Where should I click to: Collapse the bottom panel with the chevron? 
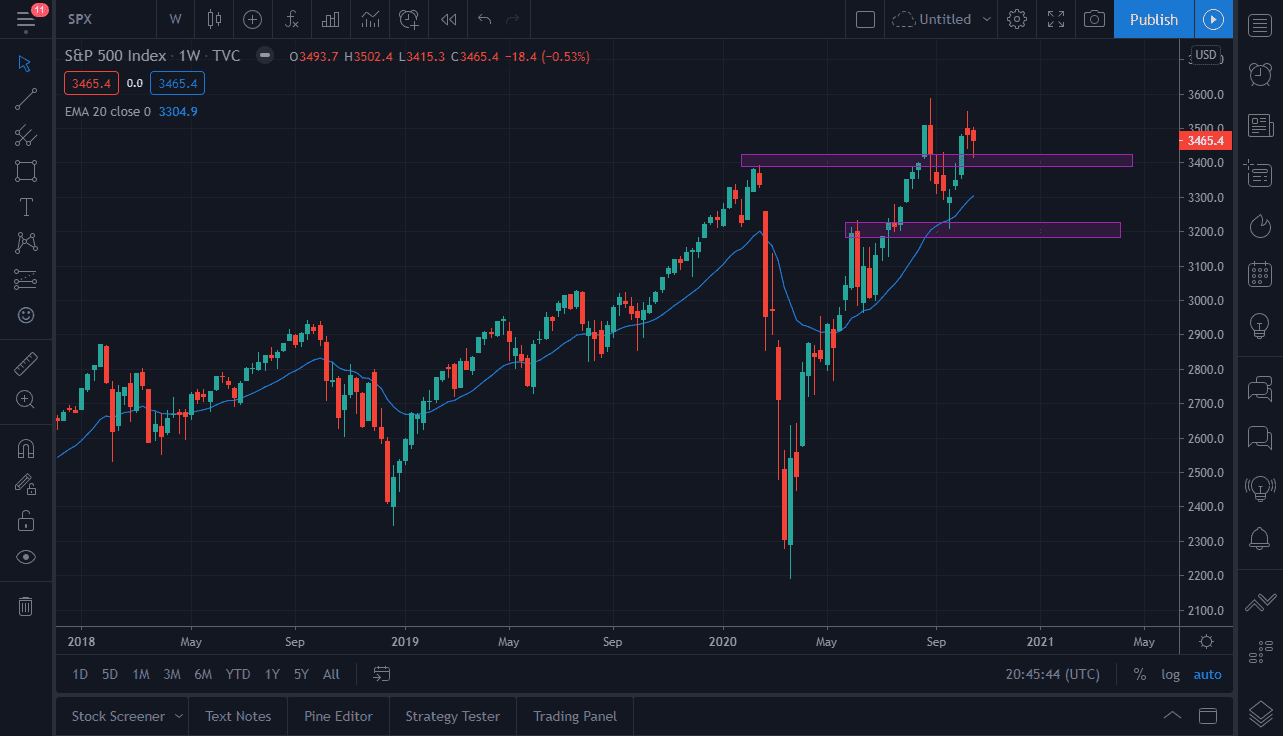coord(1171,716)
